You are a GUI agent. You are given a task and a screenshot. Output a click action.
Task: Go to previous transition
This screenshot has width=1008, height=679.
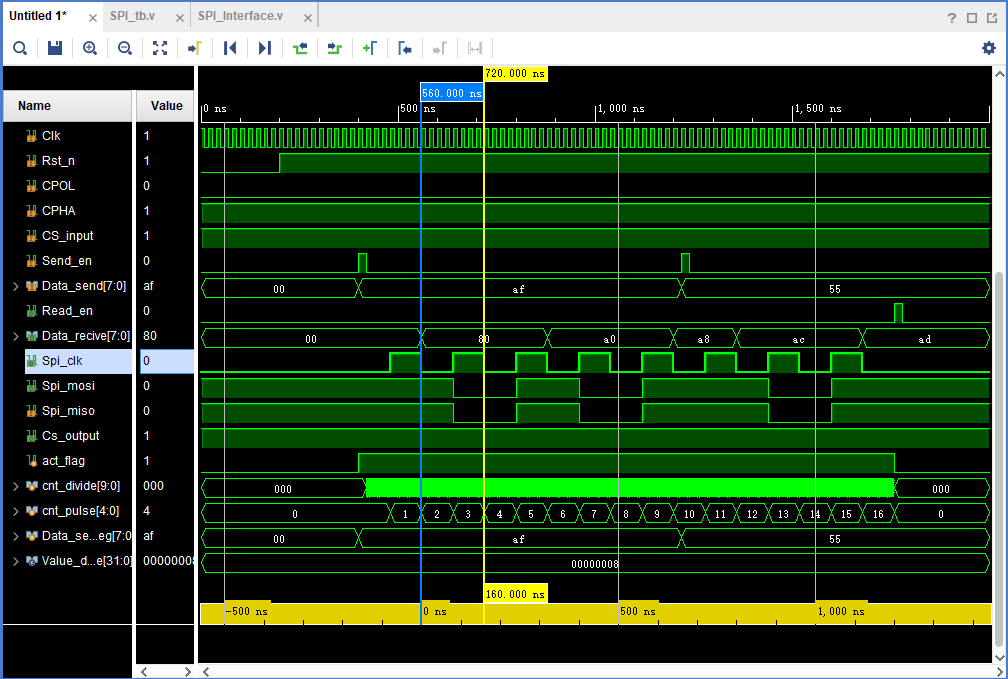point(300,48)
